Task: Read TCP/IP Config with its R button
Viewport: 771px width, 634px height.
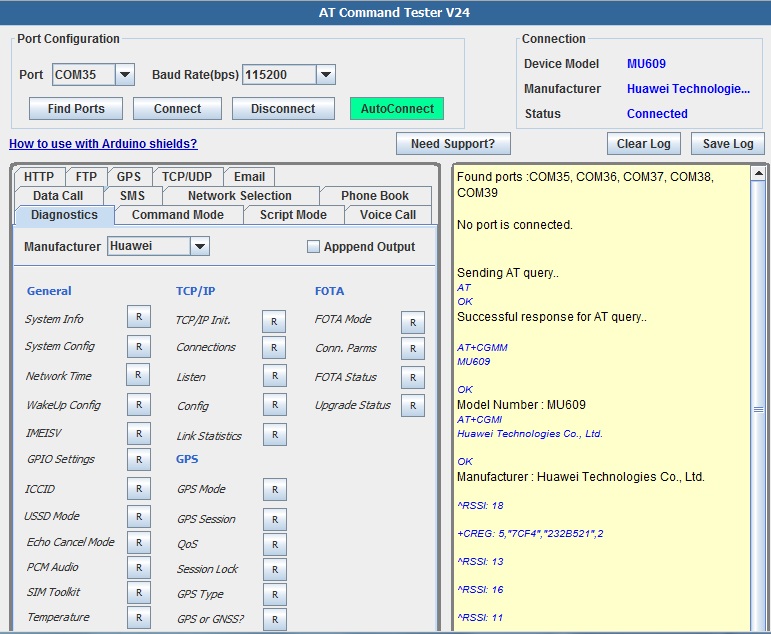Action: [275, 405]
